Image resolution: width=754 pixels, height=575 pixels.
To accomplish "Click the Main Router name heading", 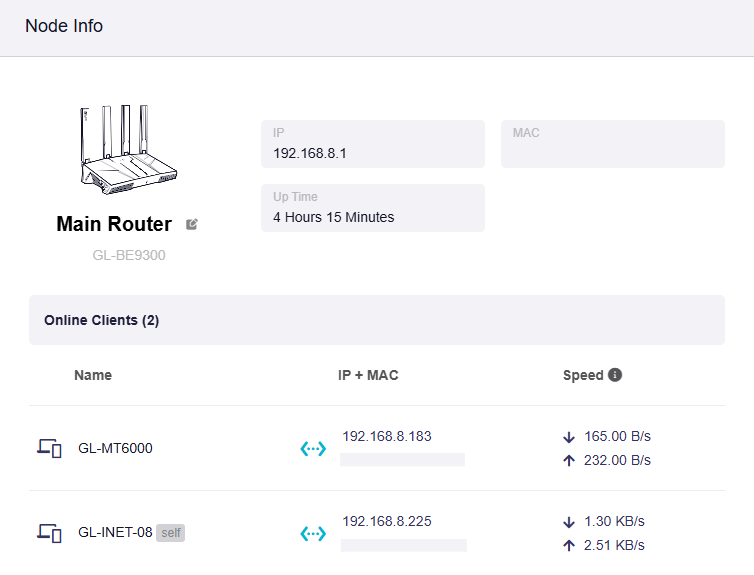I will point(114,224).
